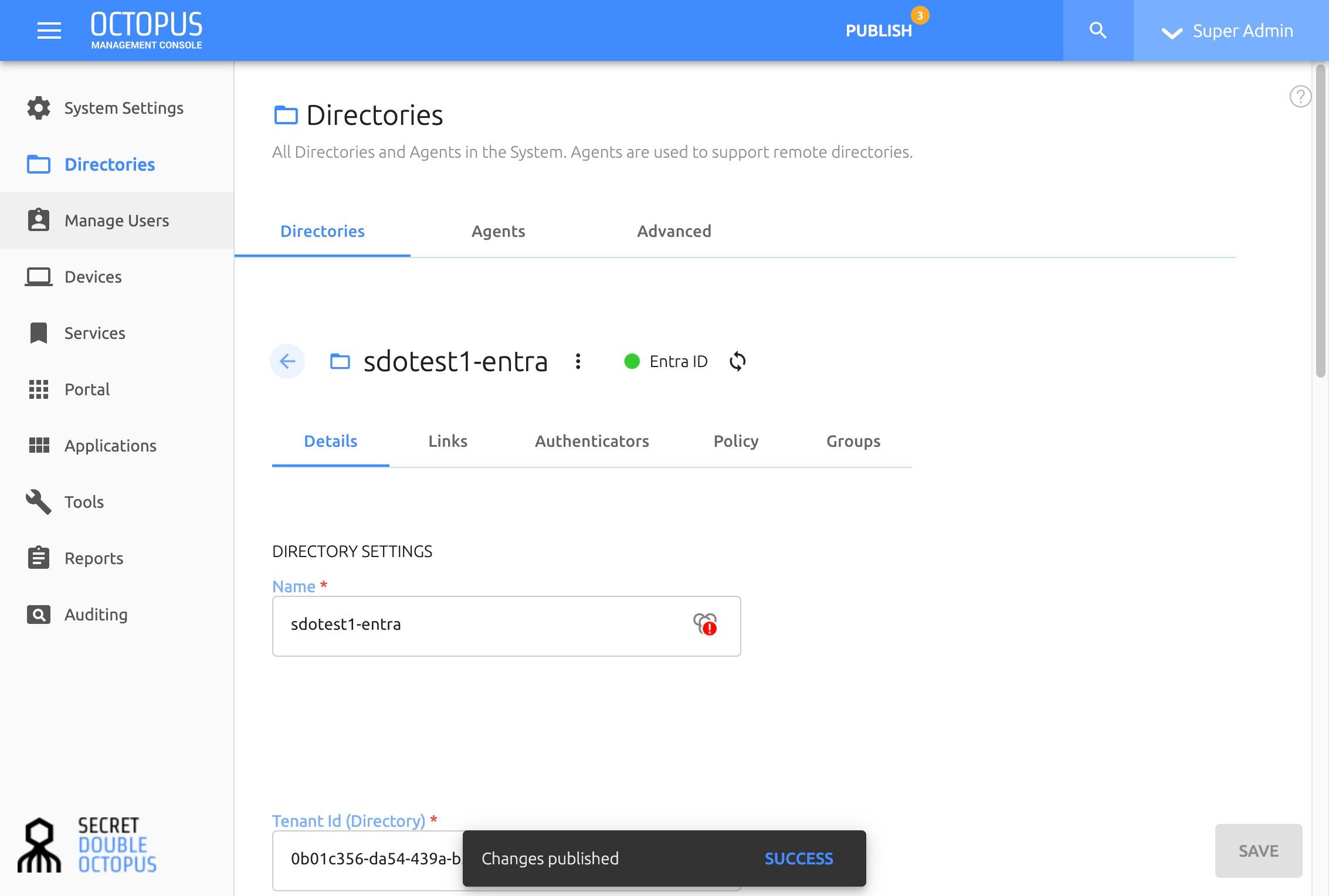Open Devices in the sidebar
Screen dimensions: 1329x896
[117, 277]
